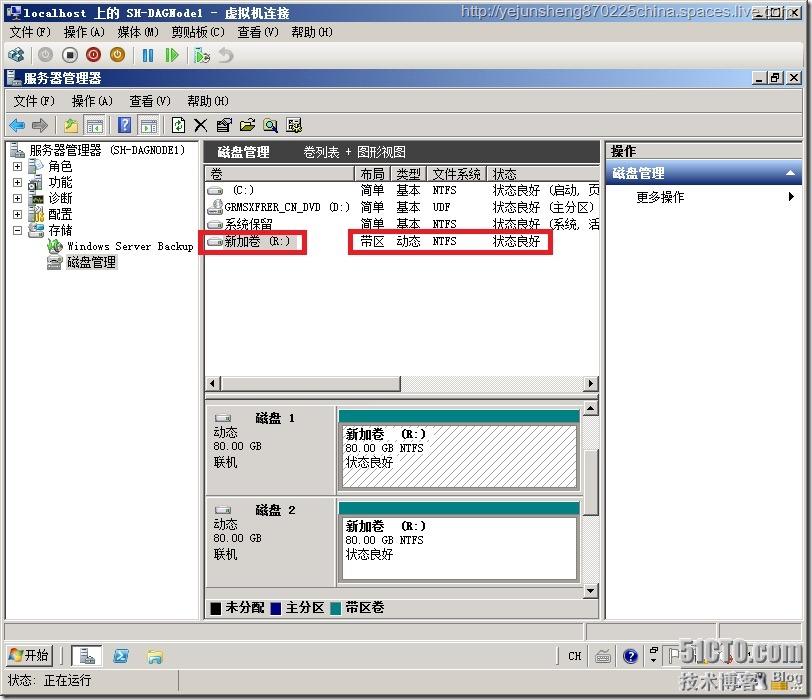
Task: Open 更多操作 submenu
Action: click(704, 197)
